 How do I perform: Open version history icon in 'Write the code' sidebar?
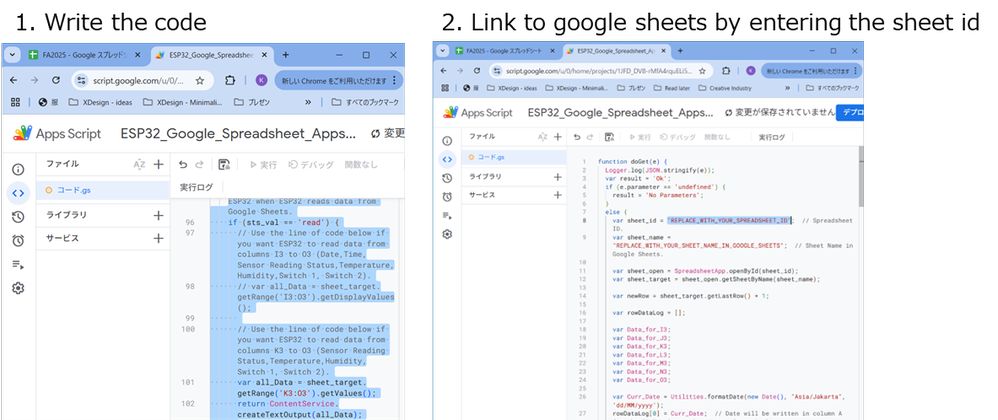coord(18,217)
